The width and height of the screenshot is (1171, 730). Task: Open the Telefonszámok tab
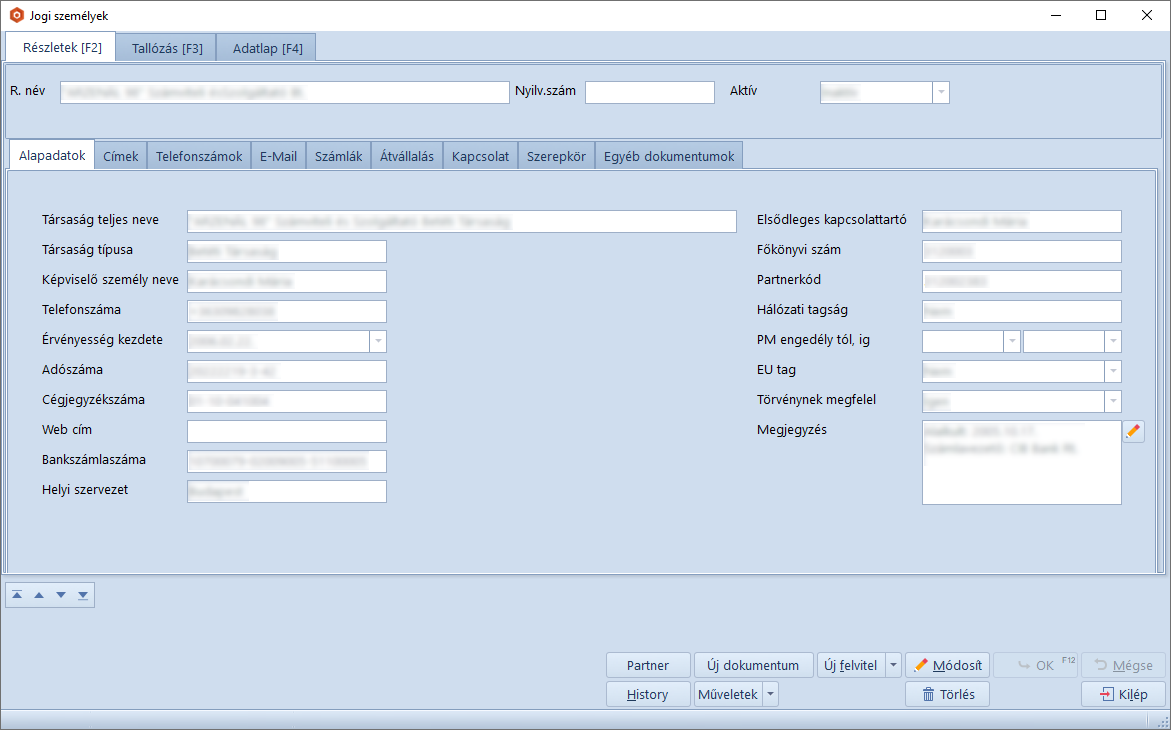coord(199,156)
